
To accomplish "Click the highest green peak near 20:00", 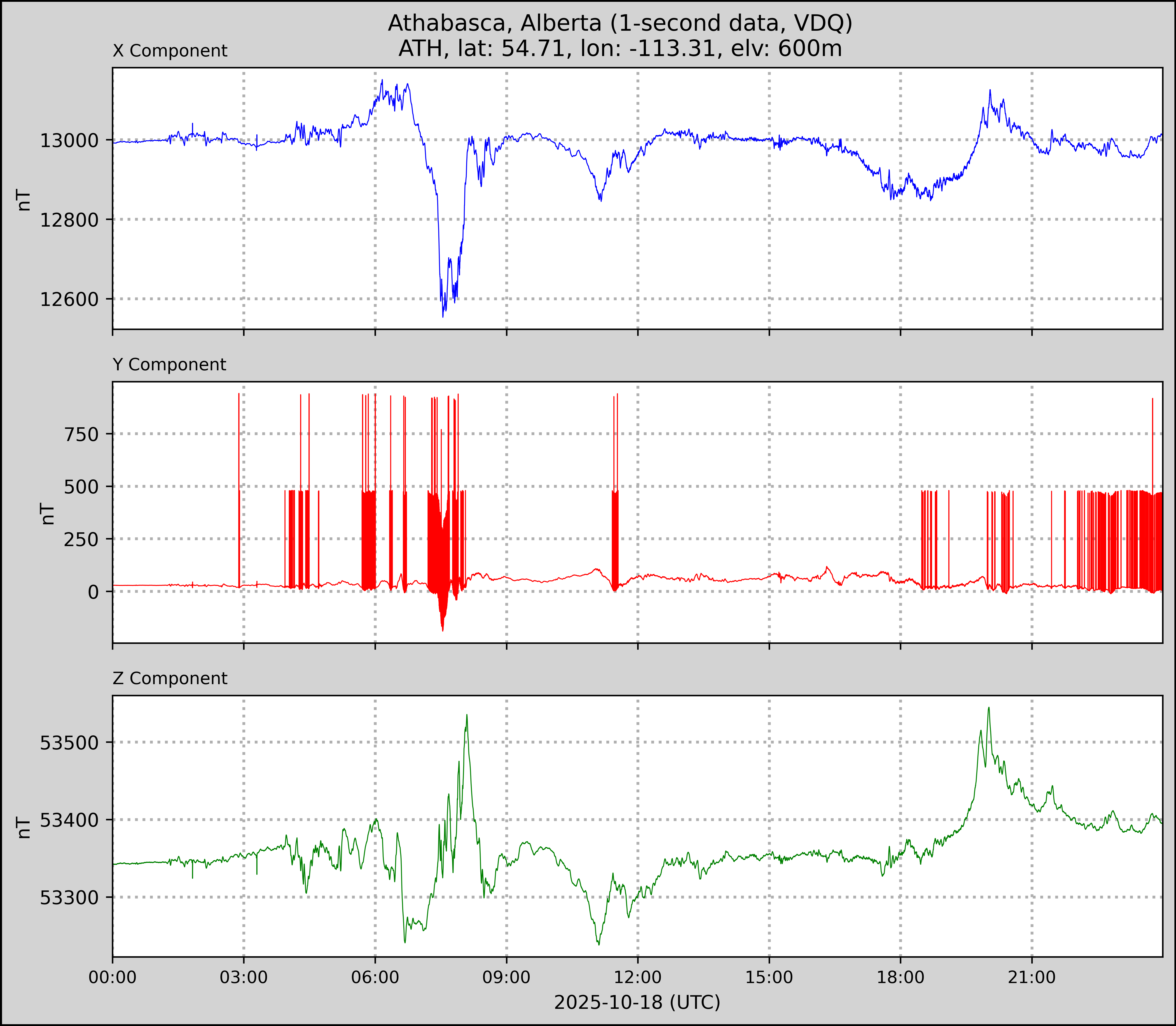I will tap(989, 708).
